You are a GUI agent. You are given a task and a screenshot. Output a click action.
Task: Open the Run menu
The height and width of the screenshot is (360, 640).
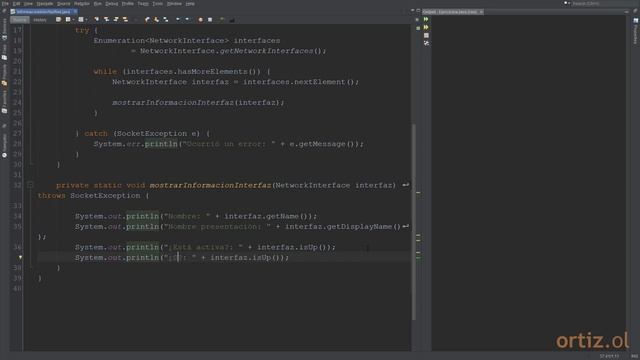pos(98,4)
